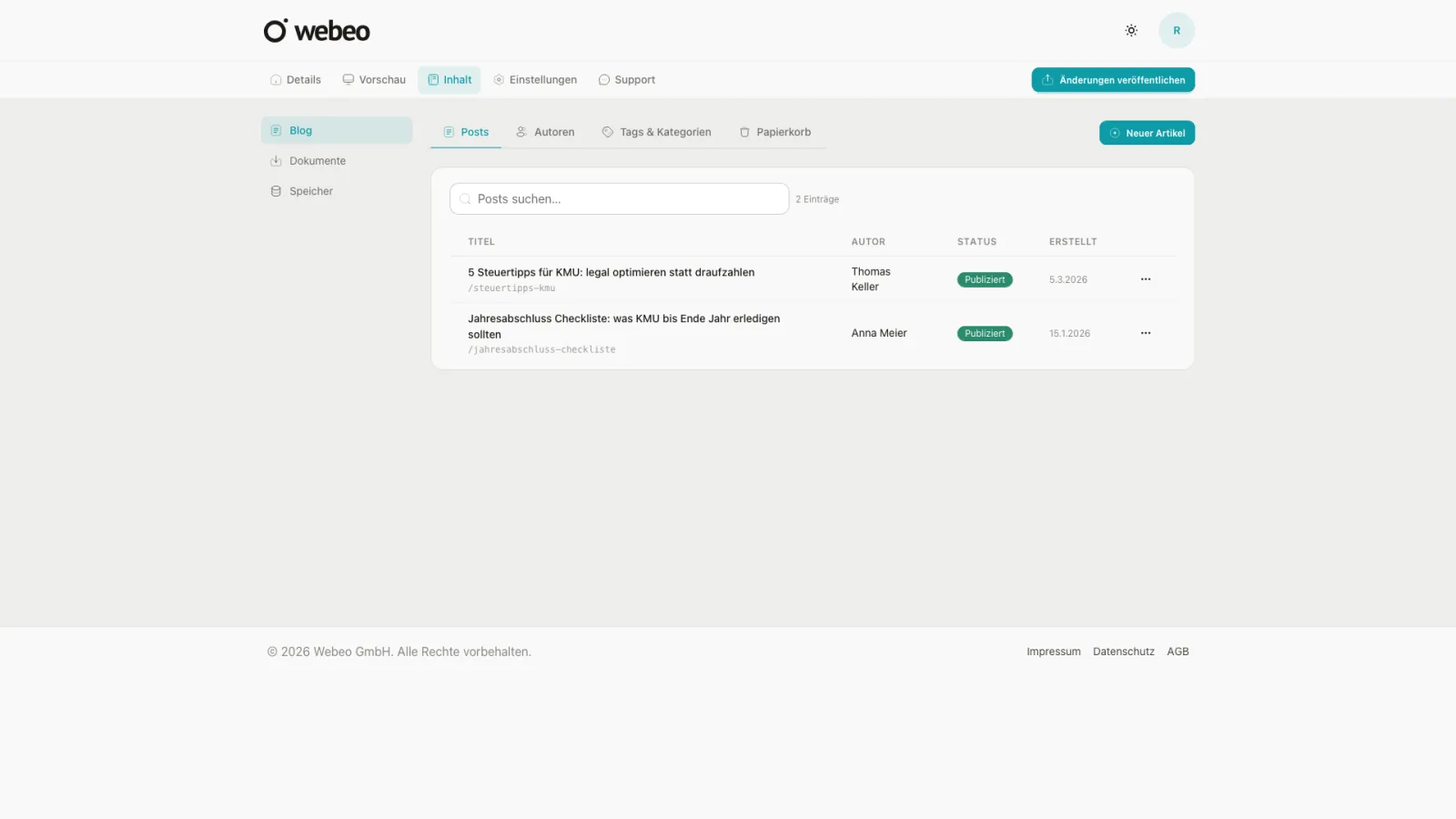This screenshot has height=819, width=1456.
Task: Select the Inhalt tab
Action: coord(450,80)
